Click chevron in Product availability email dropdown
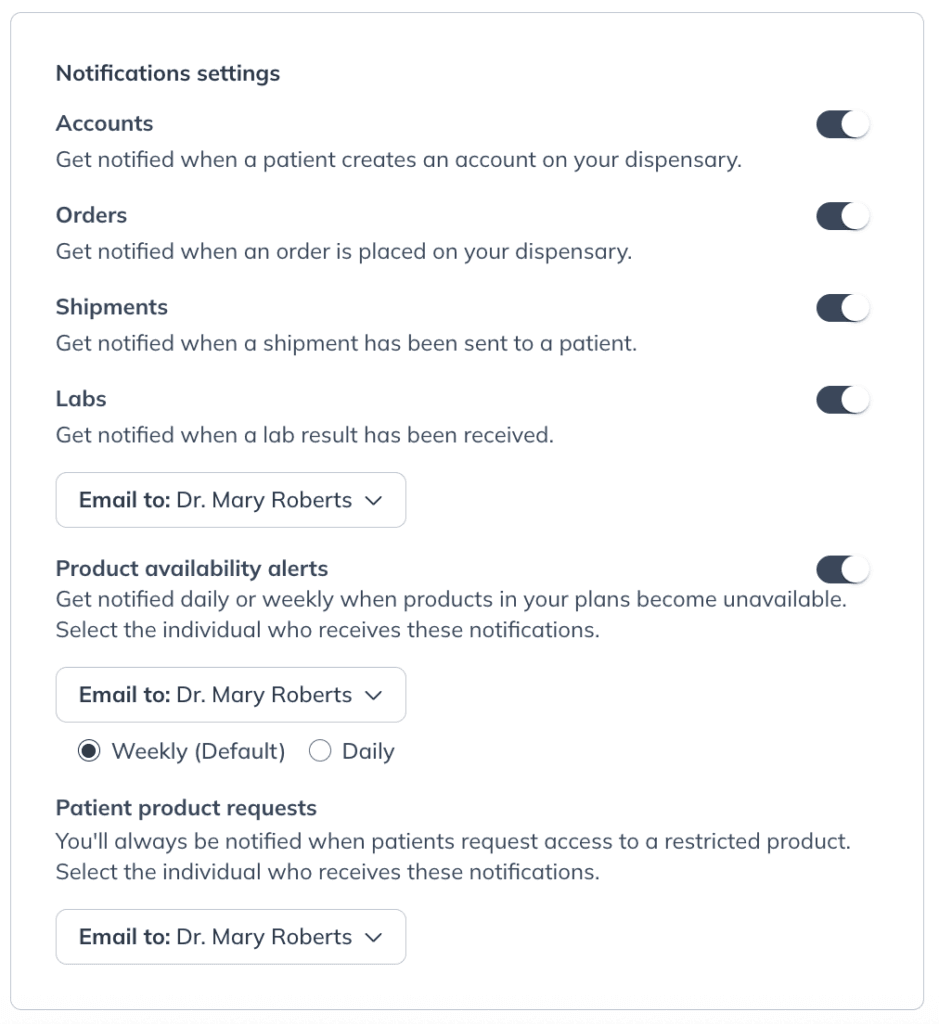The width and height of the screenshot is (939, 1024). coord(374,696)
